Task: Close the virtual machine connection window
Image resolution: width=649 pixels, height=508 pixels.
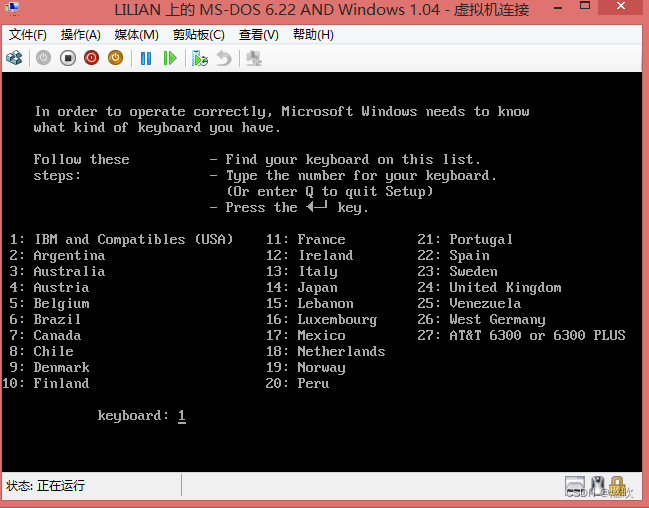Action: (x=621, y=6)
